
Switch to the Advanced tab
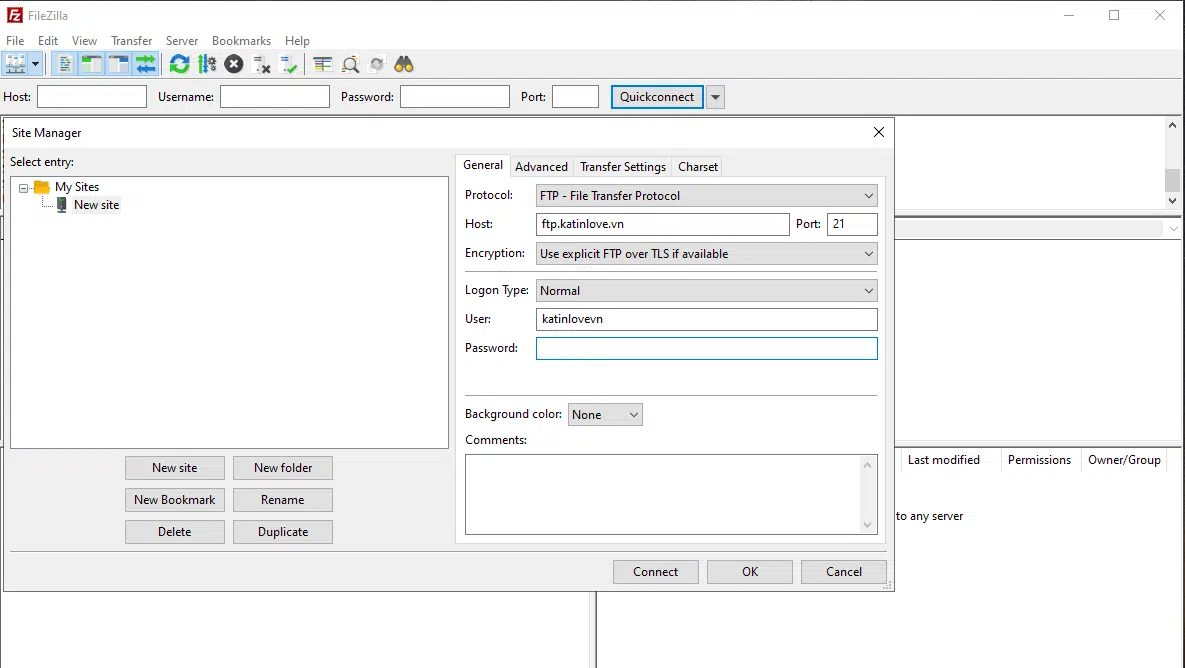(541, 167)
